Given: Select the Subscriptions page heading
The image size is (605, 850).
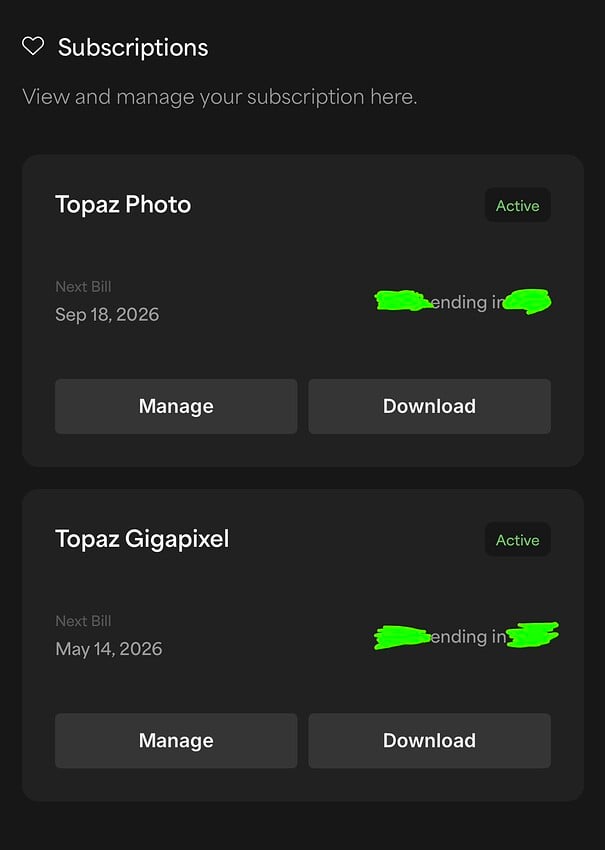Looking at the screenshot, I should [133, 47].
